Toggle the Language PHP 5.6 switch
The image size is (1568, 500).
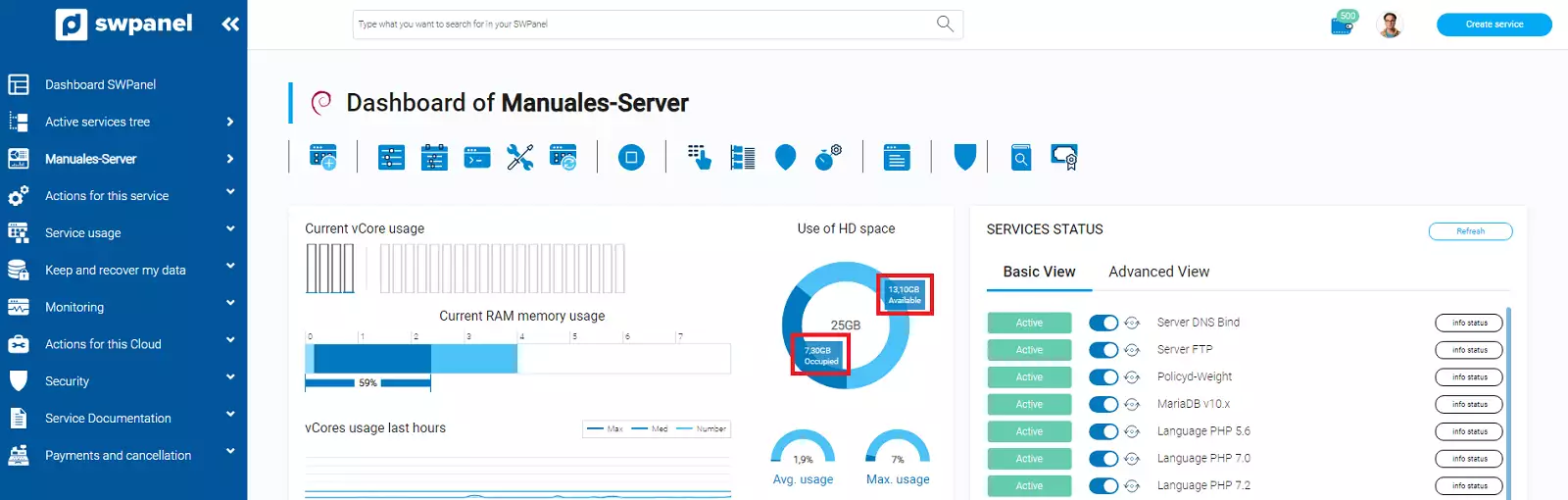tap(1103, 431)
